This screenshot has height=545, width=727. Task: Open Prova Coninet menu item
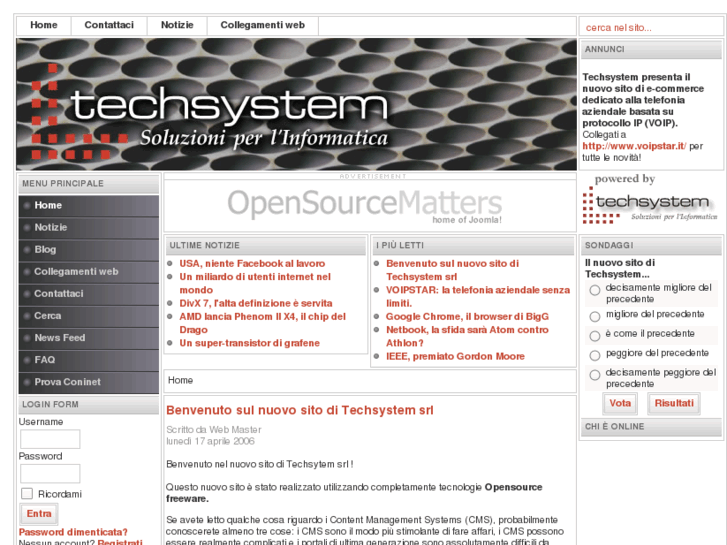point(89,382)
